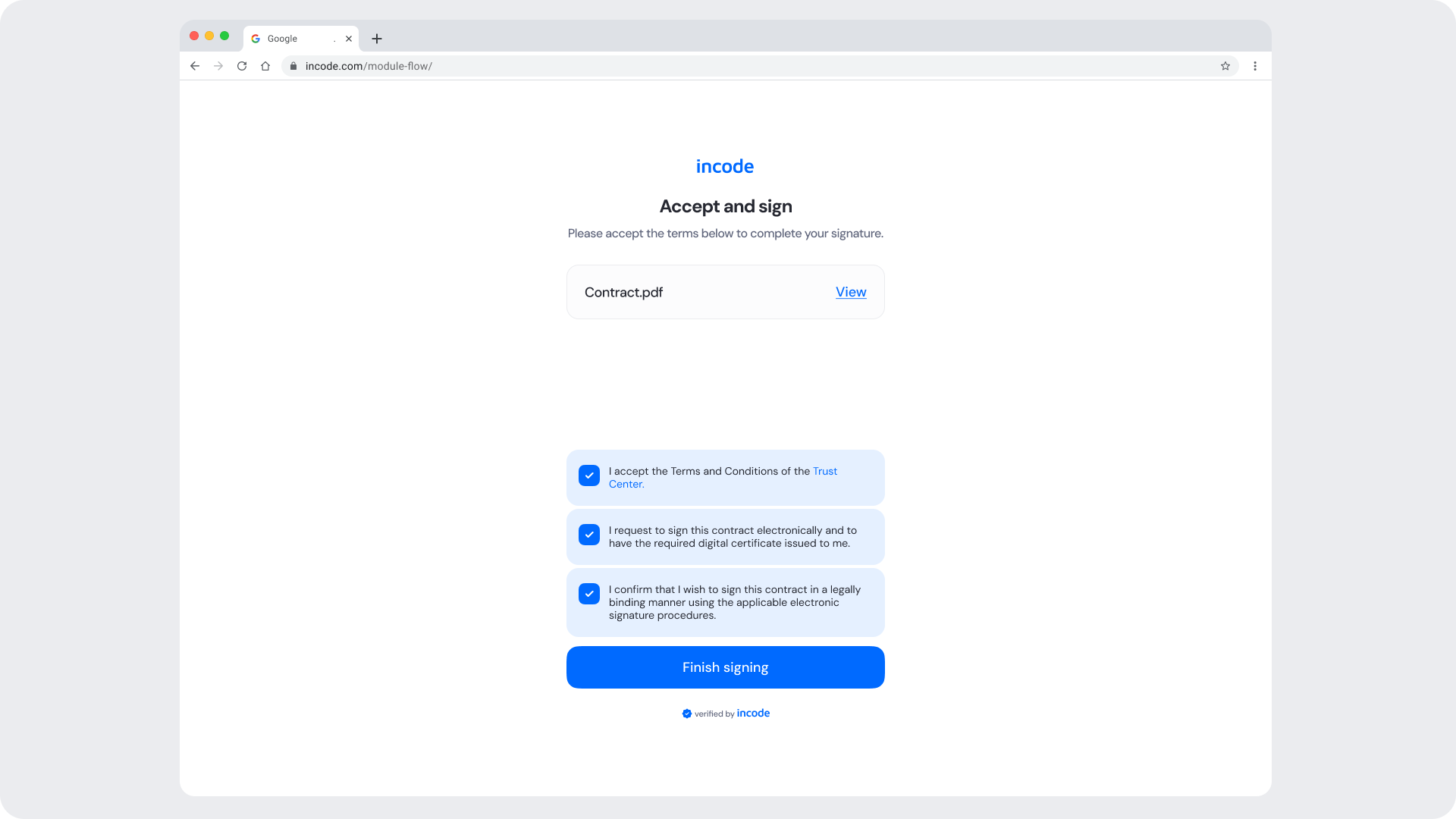The image size is (1456, 819).
Task: Click the Finish signing button
Action: click(x=726, y=667)
